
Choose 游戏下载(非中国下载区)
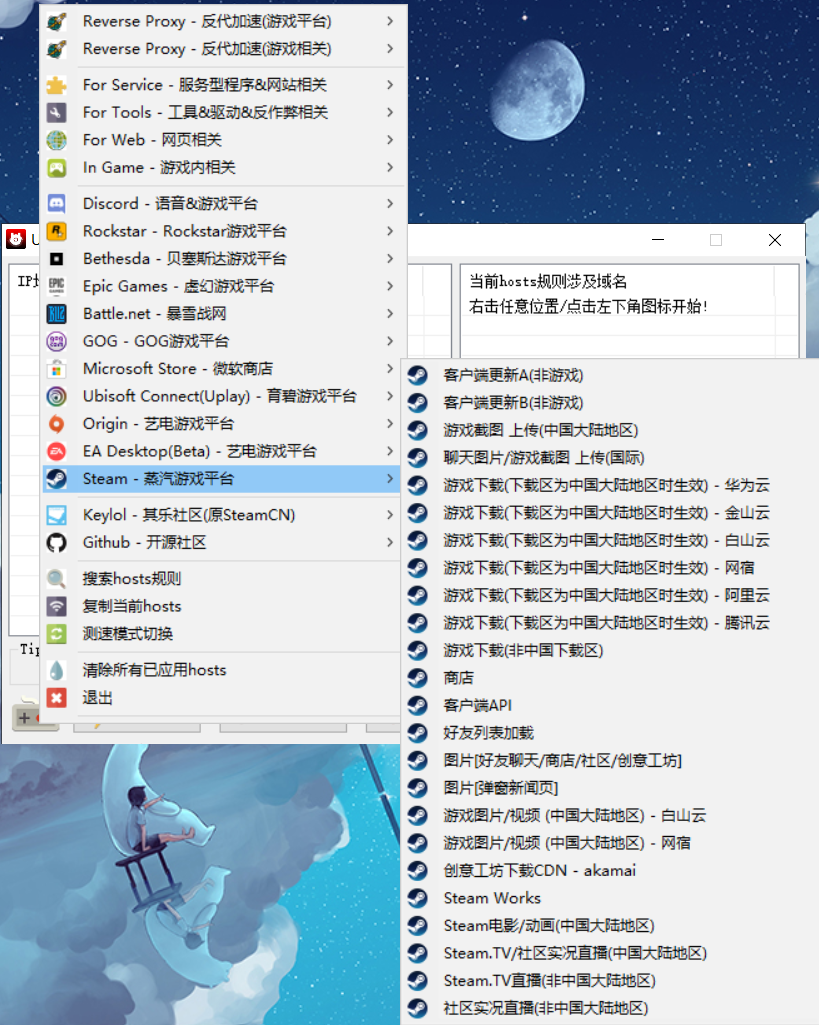[x=609, y=650]
